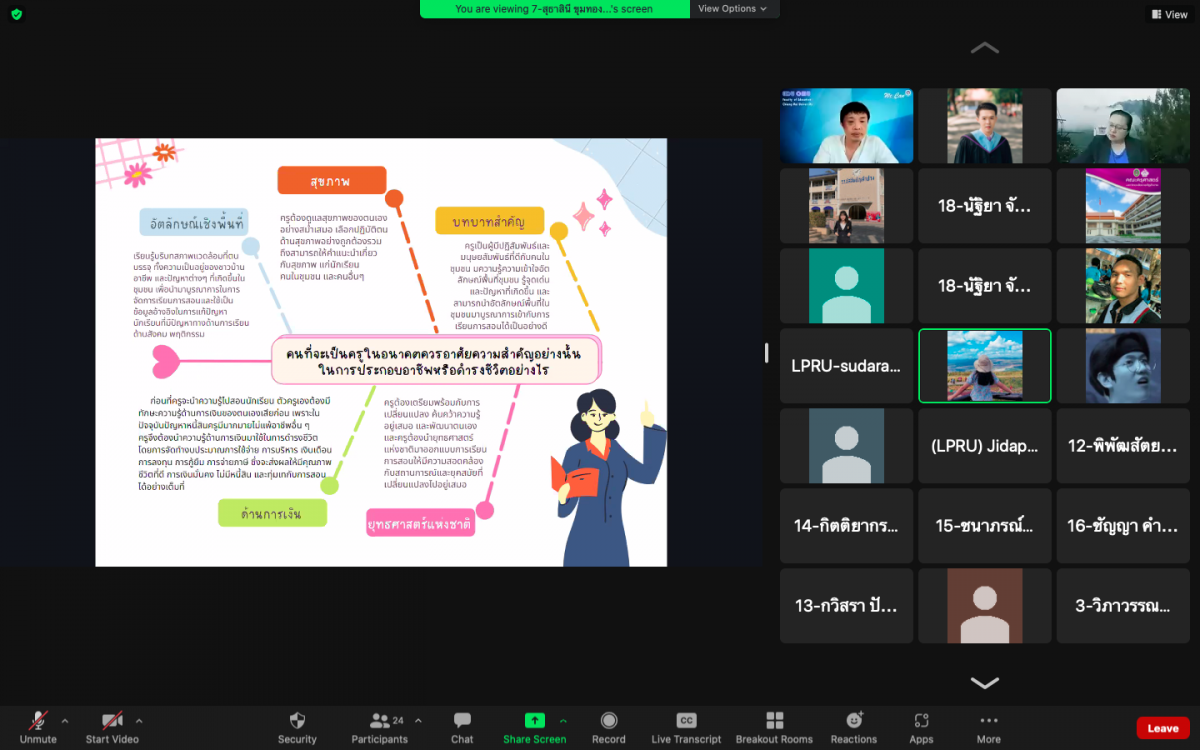Click the red Leave button

pos(1163,728)
